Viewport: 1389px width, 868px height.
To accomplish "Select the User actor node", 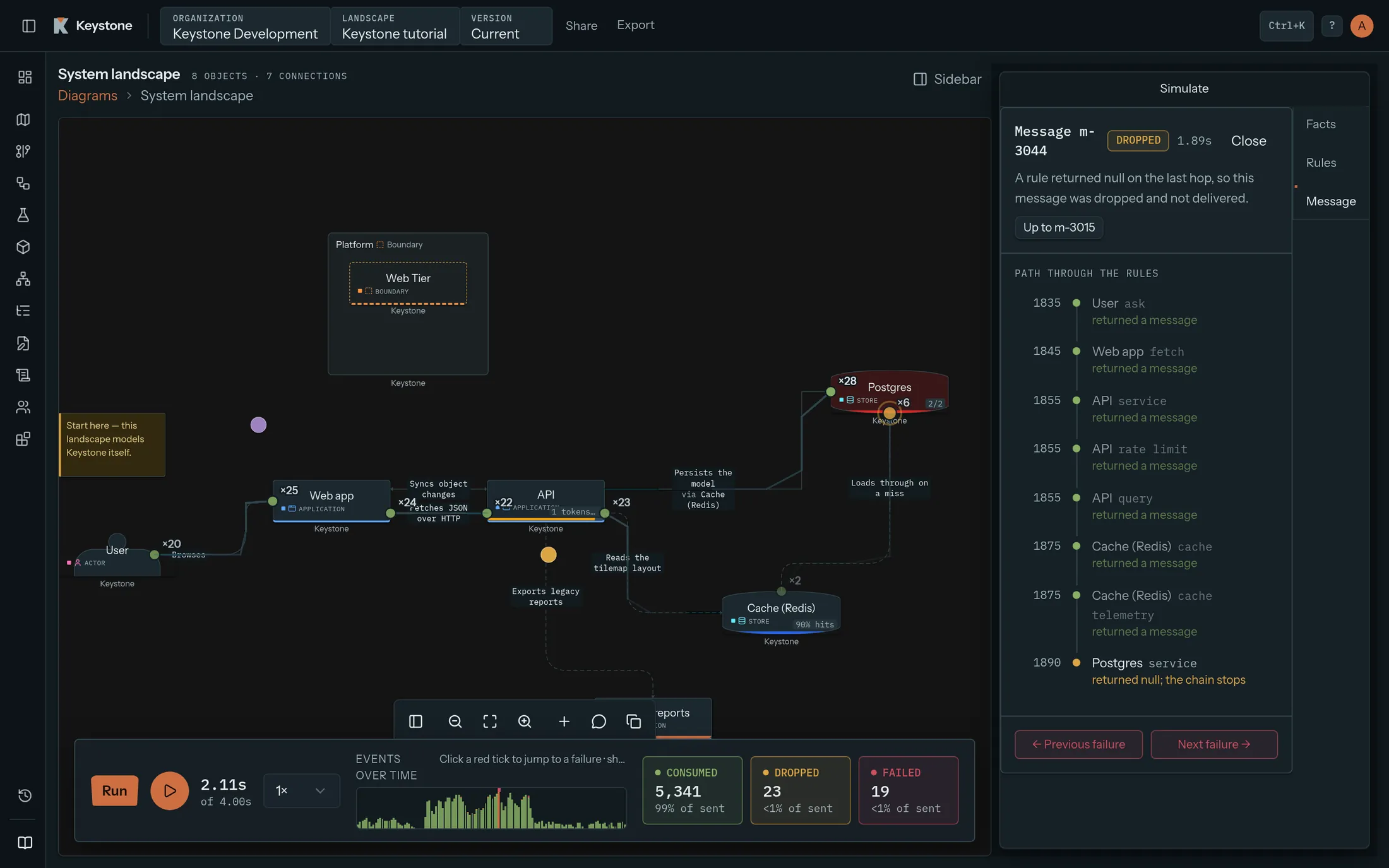I will 117,555.
